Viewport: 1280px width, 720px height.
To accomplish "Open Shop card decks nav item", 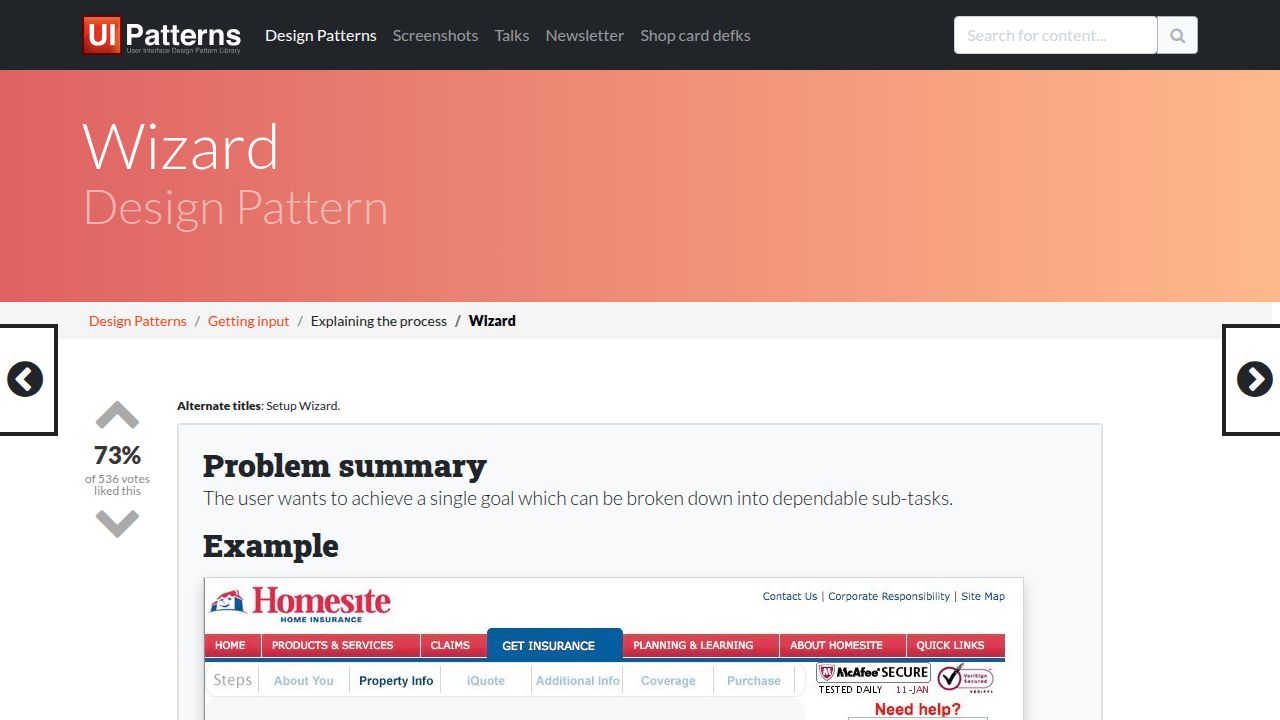I will 695,35.
